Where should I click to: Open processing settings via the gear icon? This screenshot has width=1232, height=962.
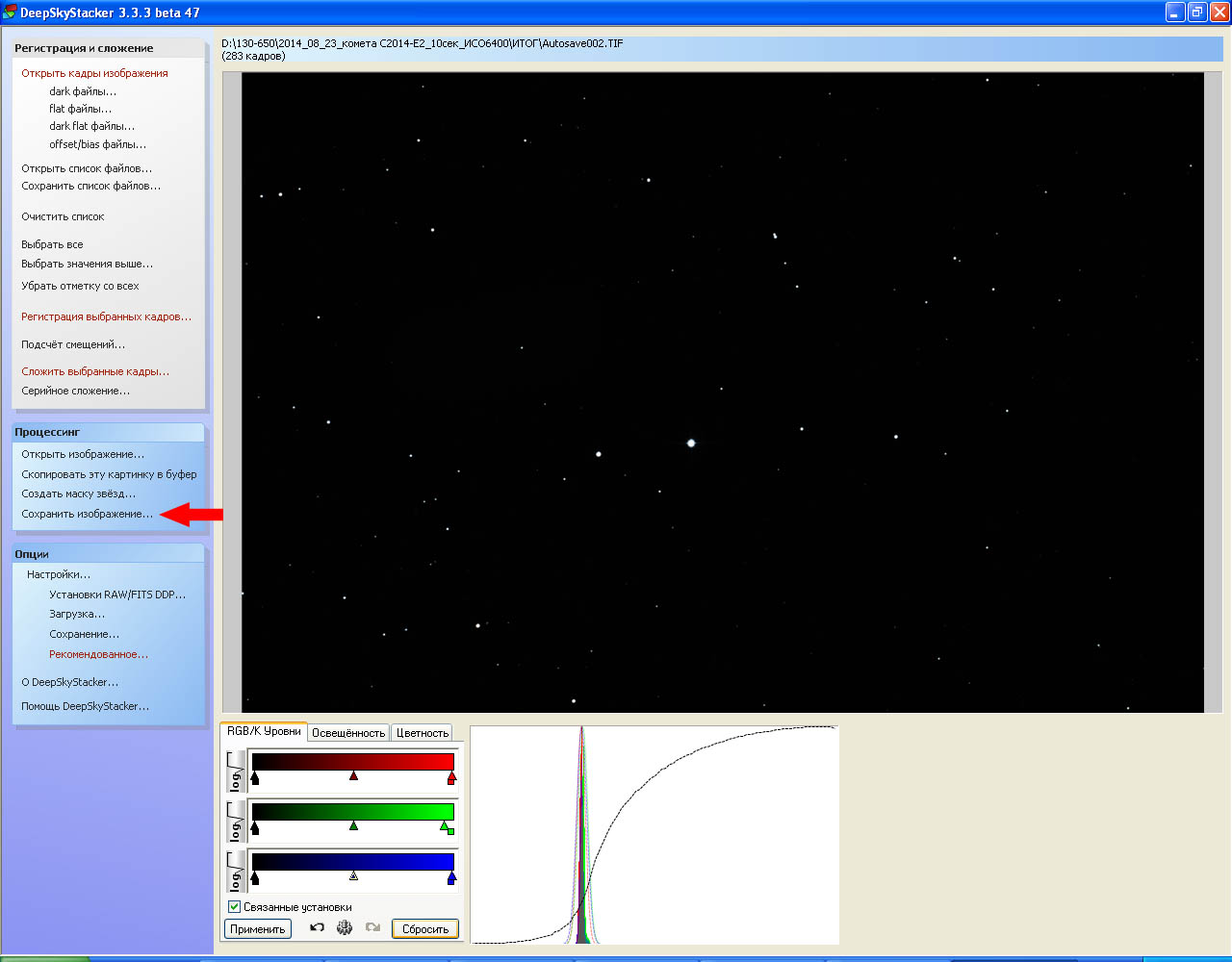(345, 928)
